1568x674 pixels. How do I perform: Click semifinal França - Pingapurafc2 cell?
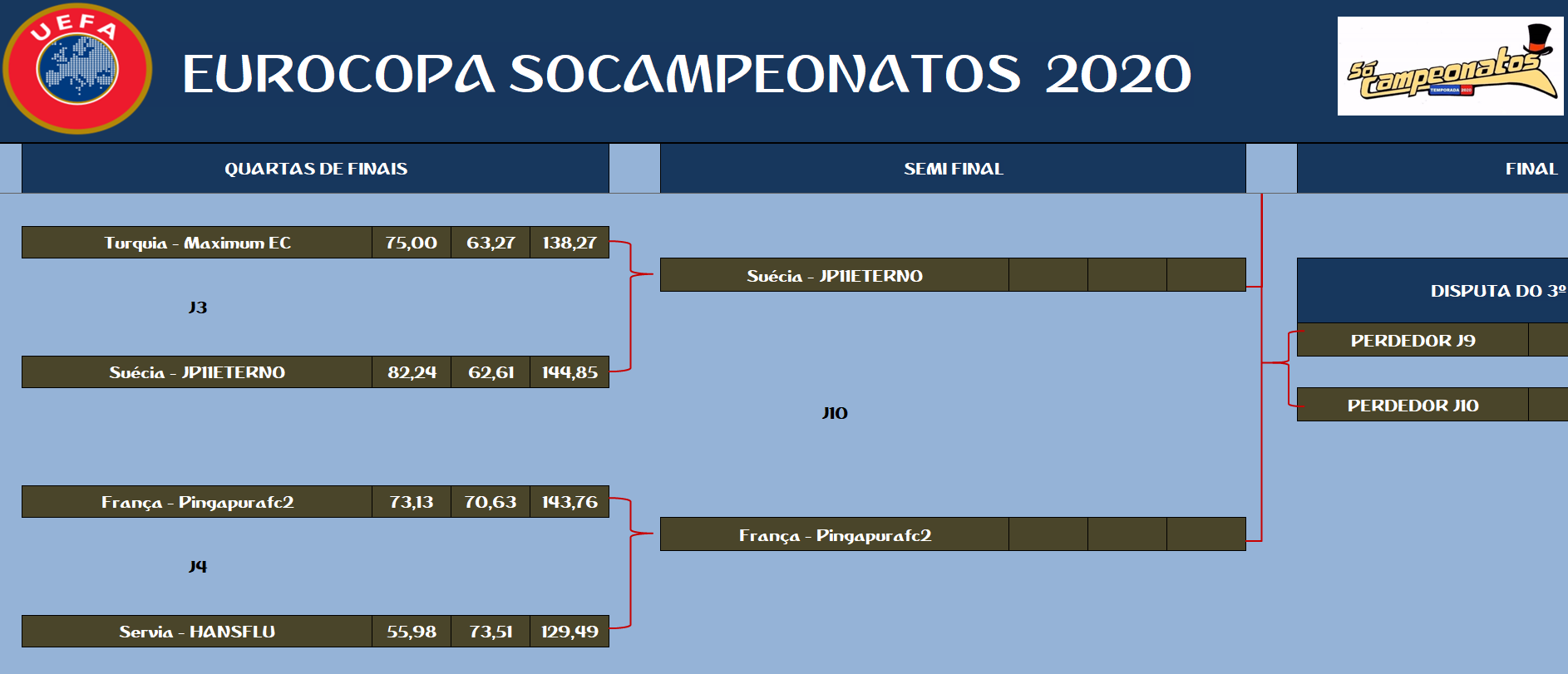[834, 535]
